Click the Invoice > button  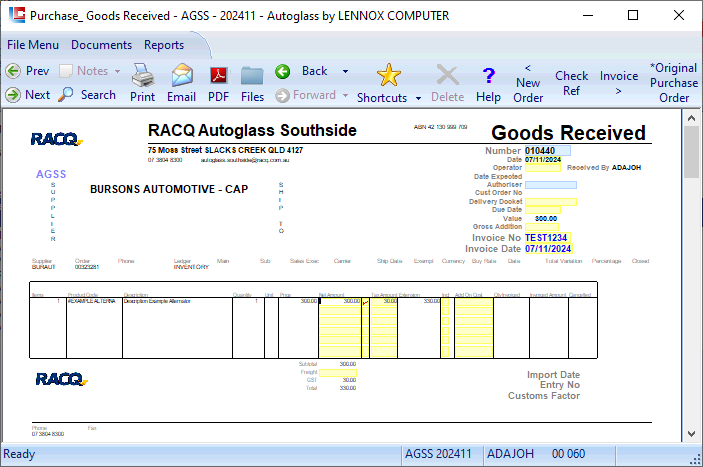[x=619, y=83]
